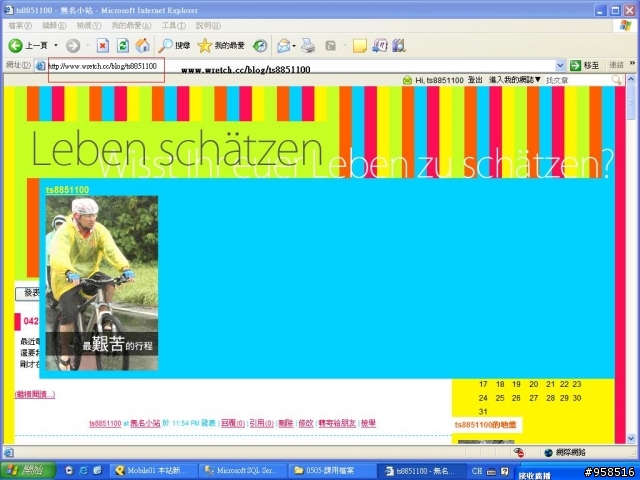Expand the address bar dropdown list
640x480 pixels.
tap(560, 65)
